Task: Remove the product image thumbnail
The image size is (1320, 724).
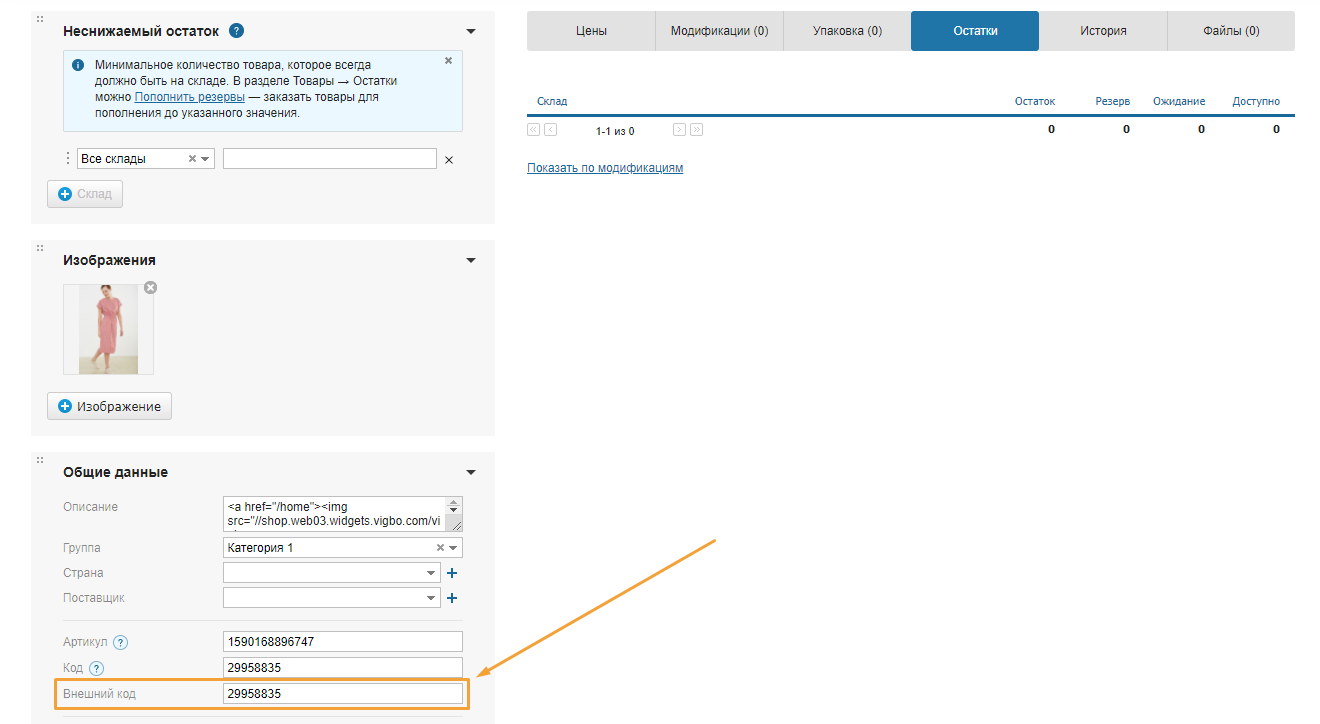Action: click(150, 288)
